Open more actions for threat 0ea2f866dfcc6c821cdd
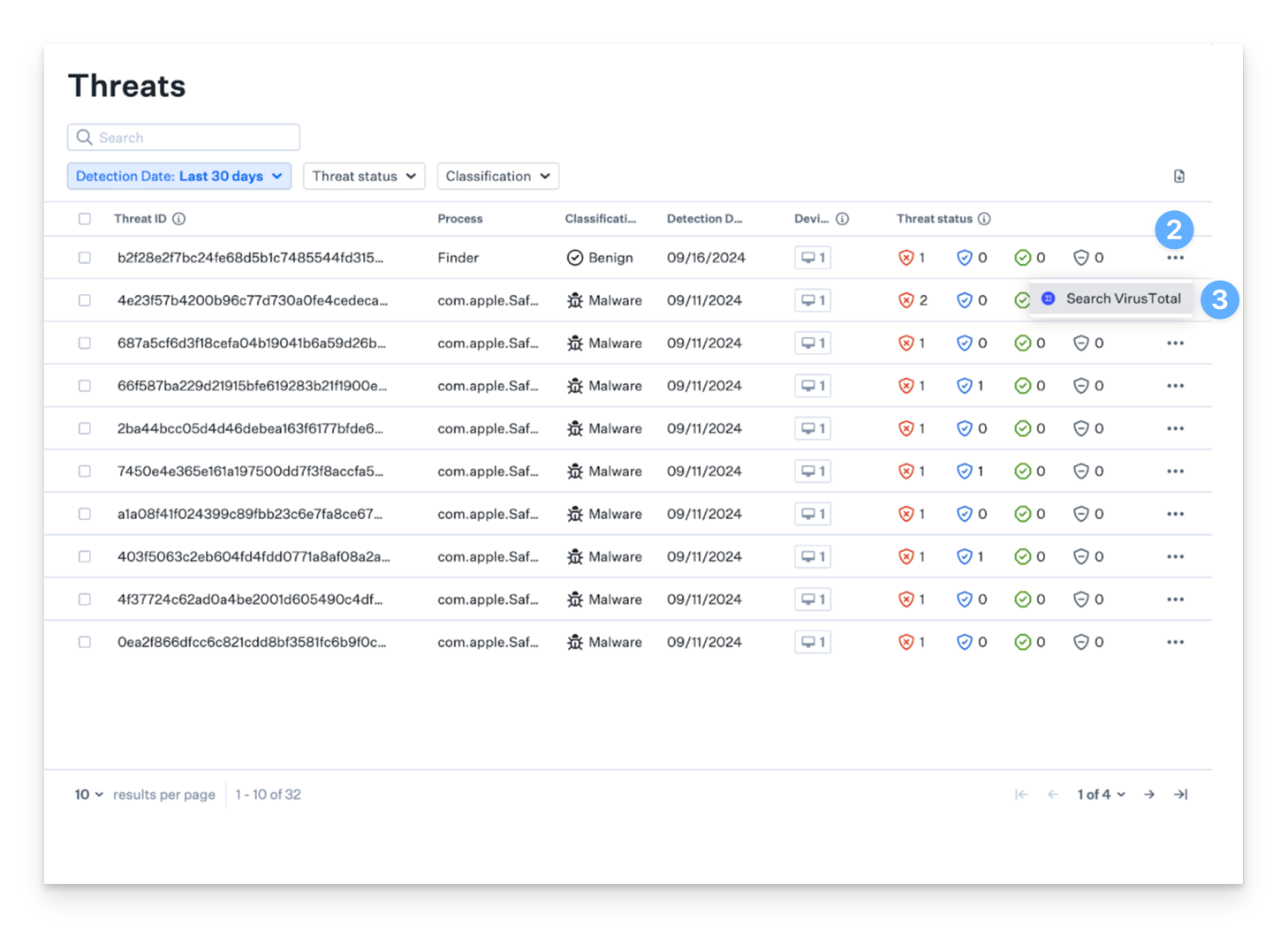Viewport: 1288px width, 928px height. click(x=1175, y=643)
